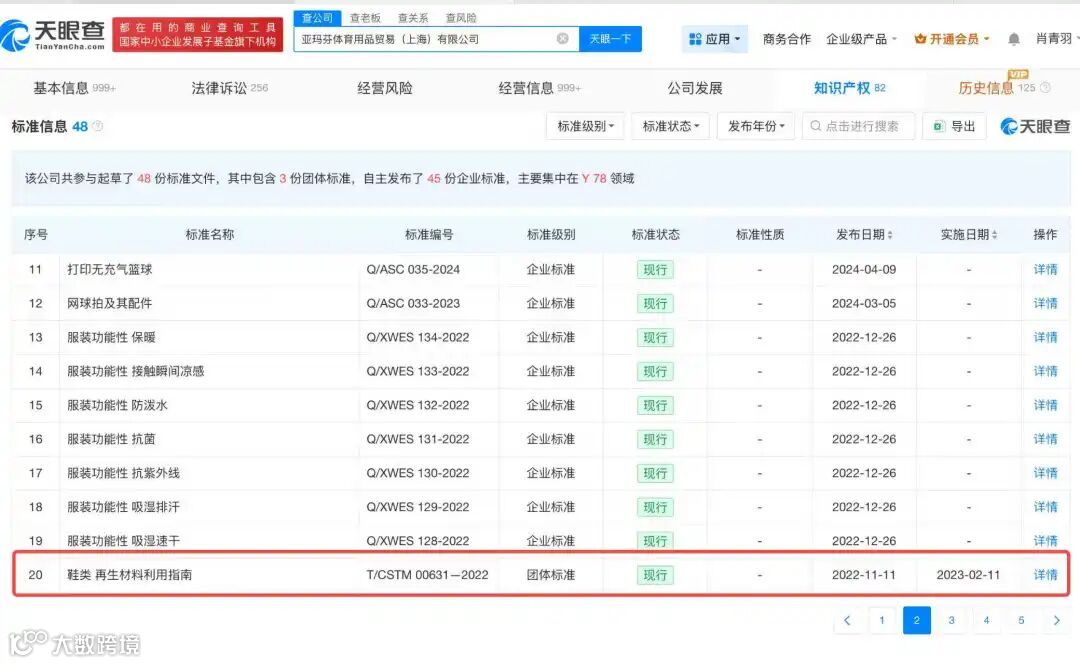The image size is (1080, 664).
Task: Expand the 开通会员 dropdown
Action: [x=952, y=39]
